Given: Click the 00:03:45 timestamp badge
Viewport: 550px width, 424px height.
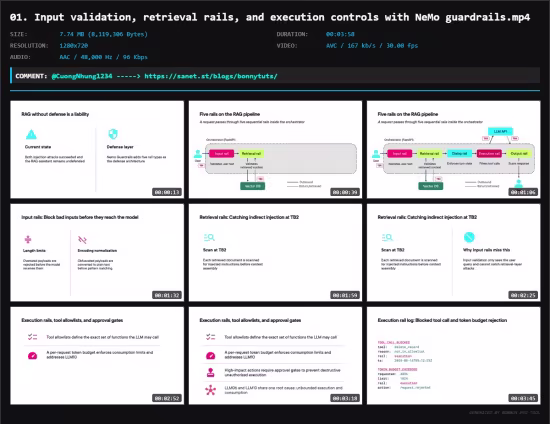Looking at the screenshot, I should click(x=523, y=398).
